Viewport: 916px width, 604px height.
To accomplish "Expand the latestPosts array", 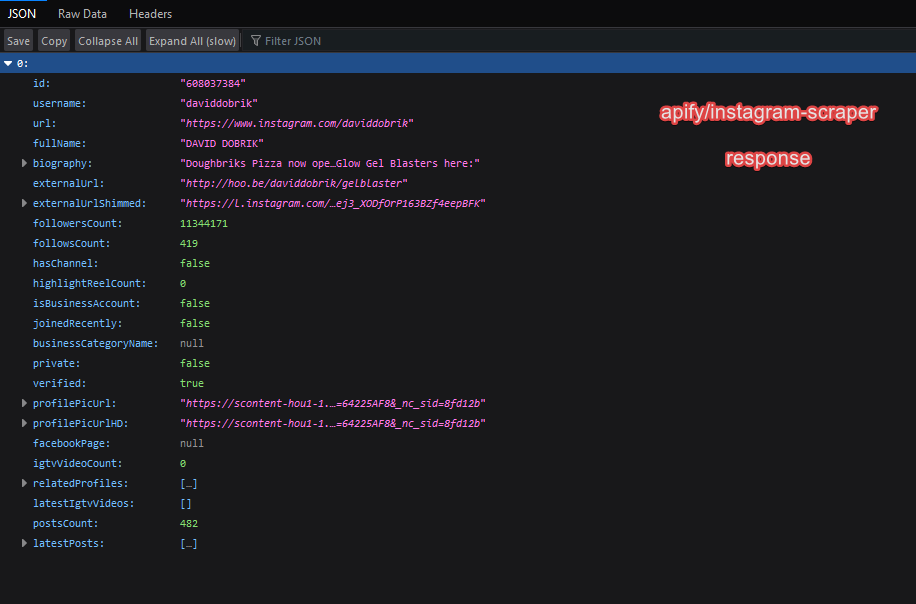I will pos(25,543).
